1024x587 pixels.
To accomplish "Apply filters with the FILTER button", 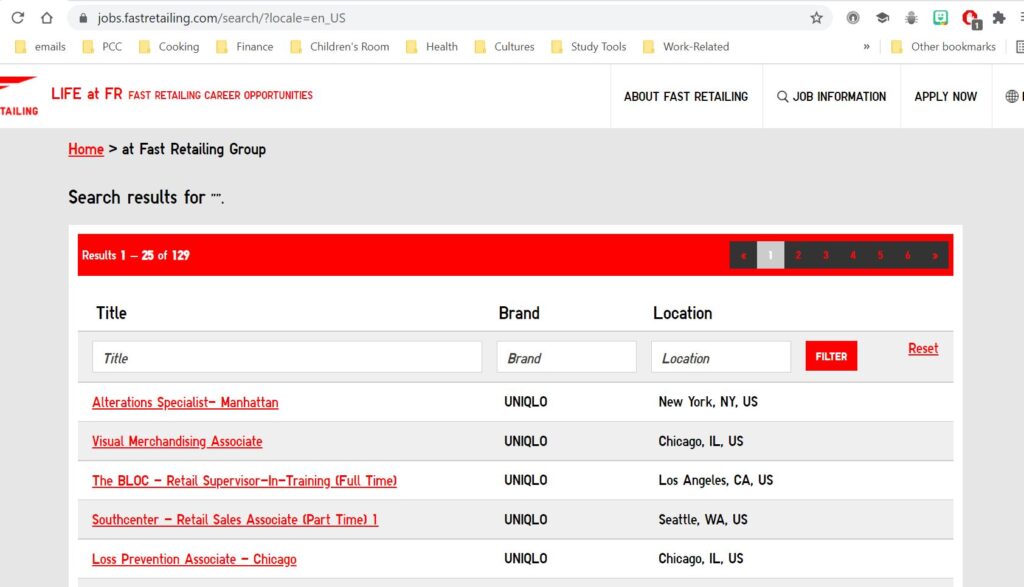I will [x=831, y=356].
